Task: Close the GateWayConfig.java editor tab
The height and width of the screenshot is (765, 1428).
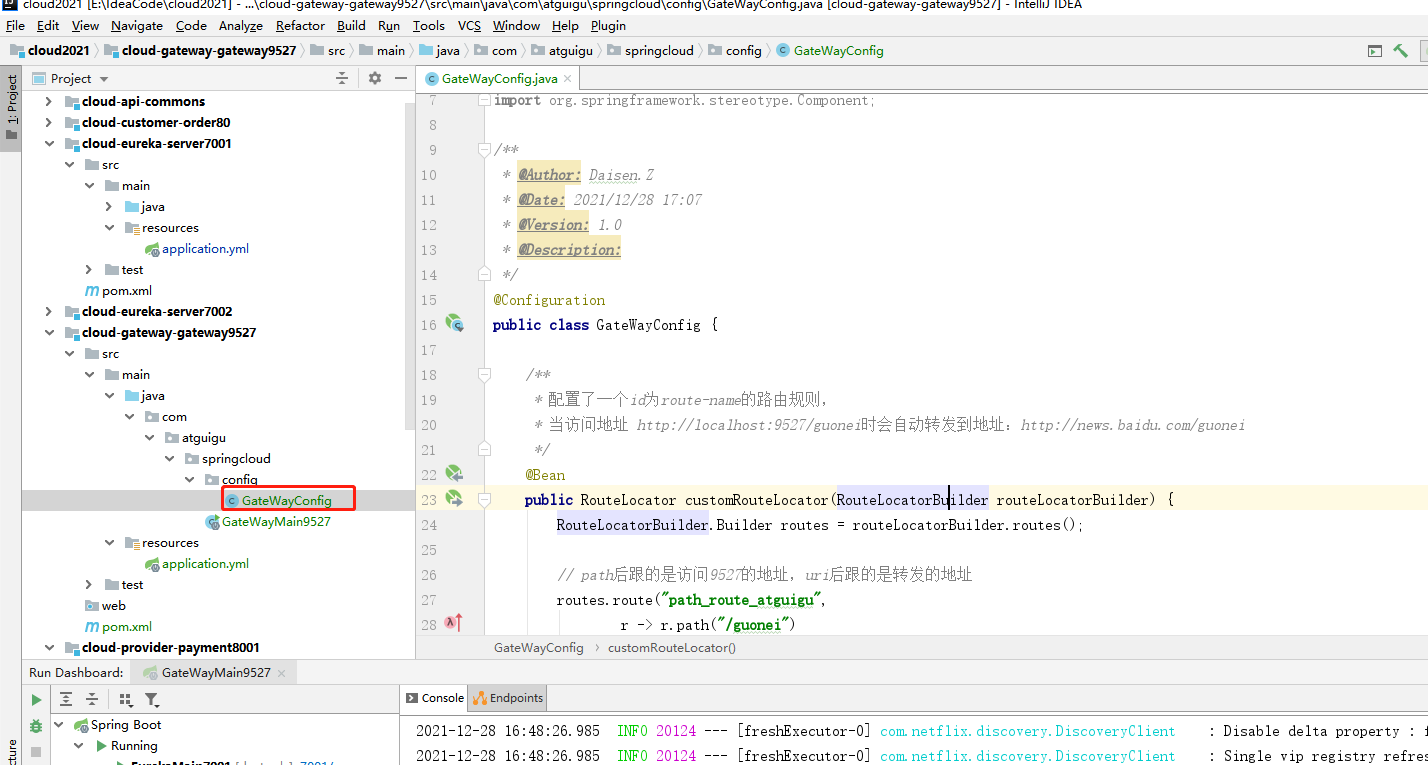Action: click(568, 78)
